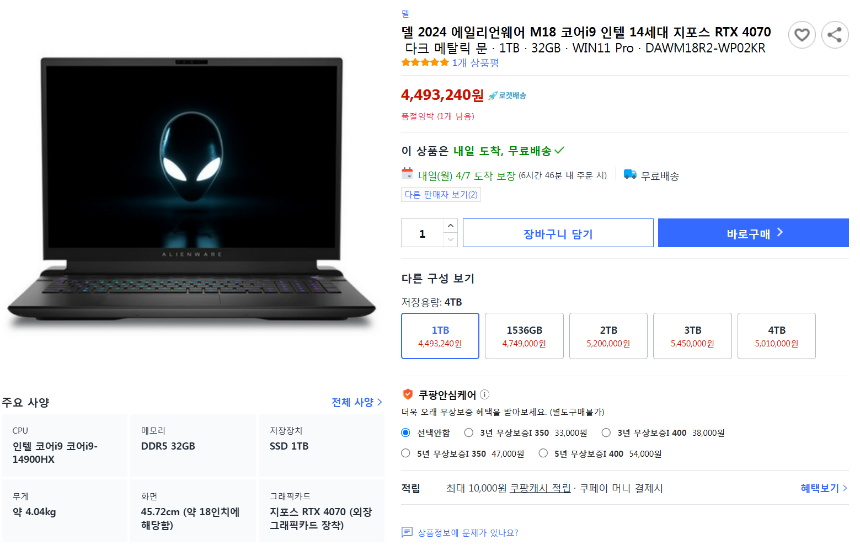Choose the 2TB storage option
Image resolution: width=860 pixels, height=546 pixels.
(x=608, y=336)
